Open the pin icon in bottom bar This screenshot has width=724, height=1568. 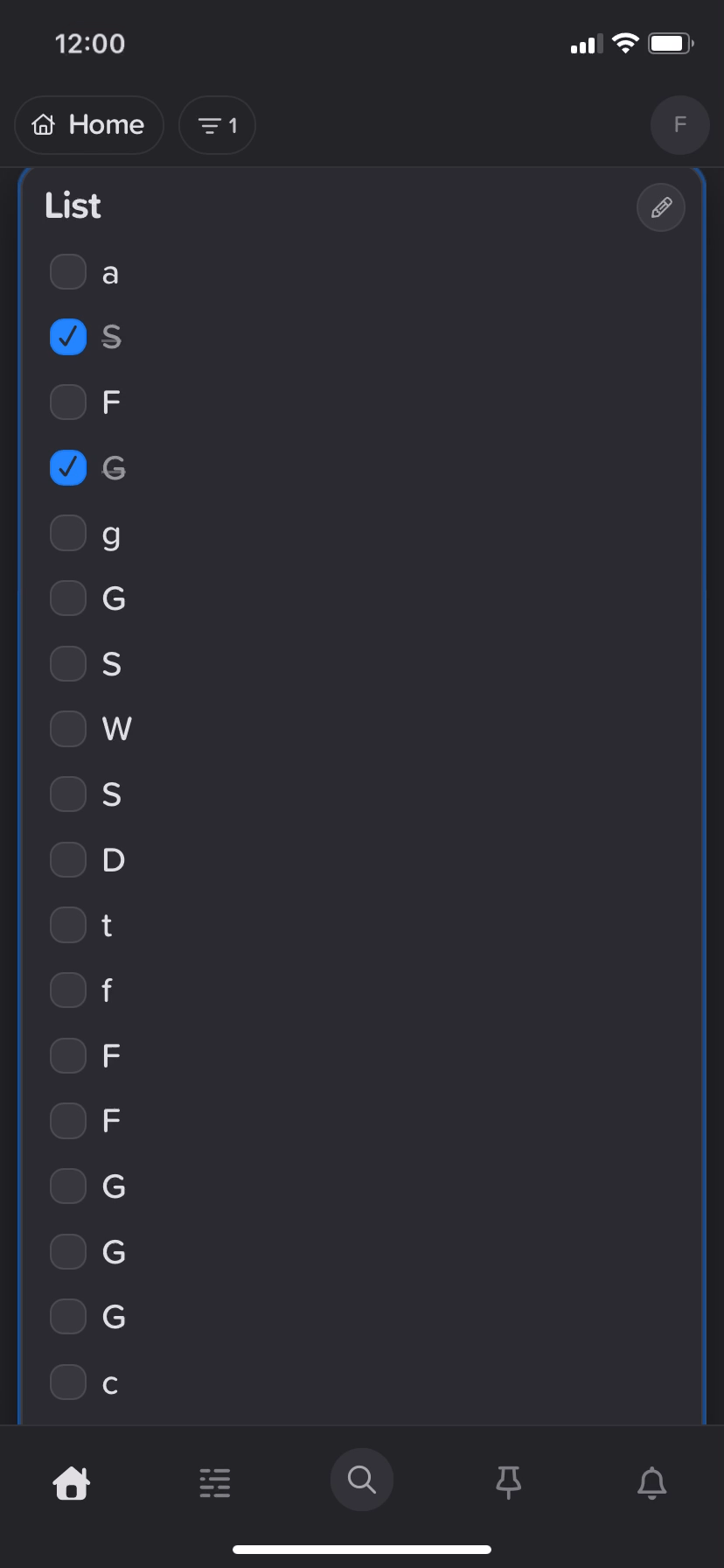pos(508,1482)
